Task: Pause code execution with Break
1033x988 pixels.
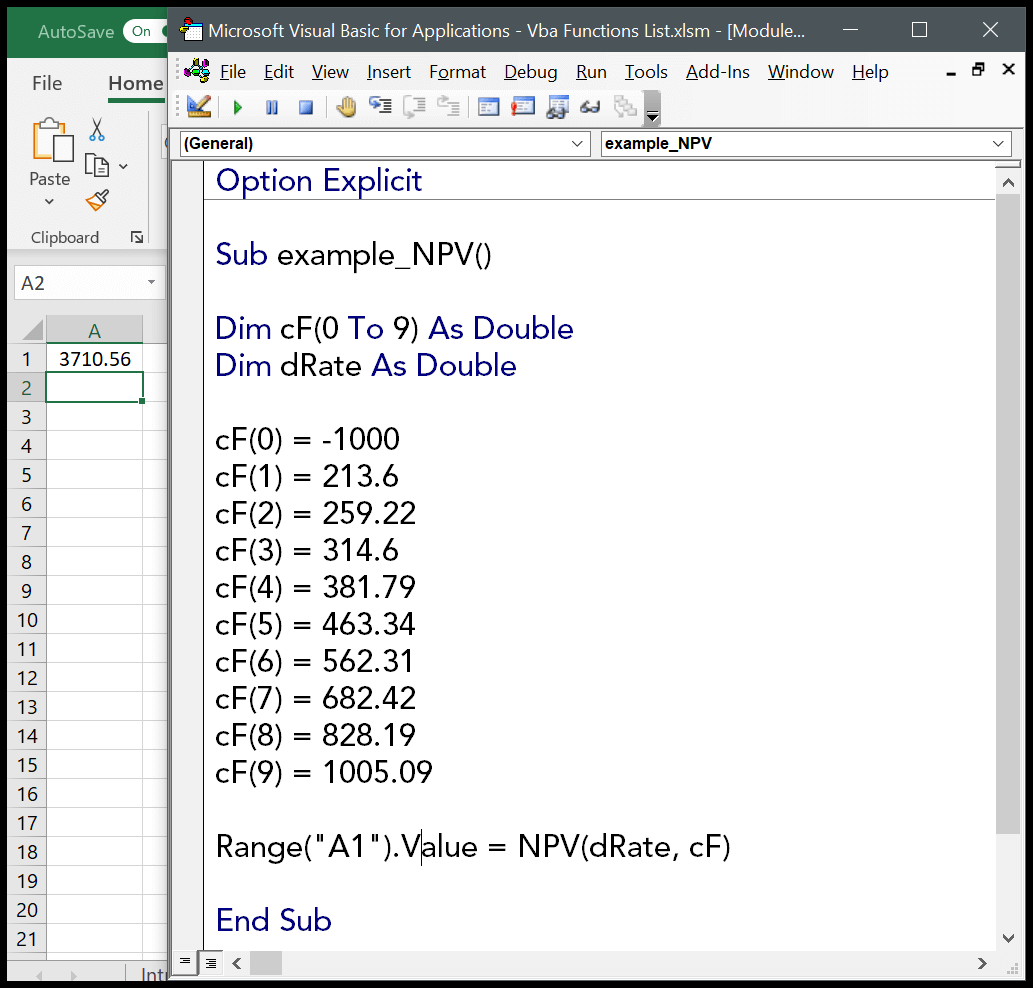Action: point(271,106)
